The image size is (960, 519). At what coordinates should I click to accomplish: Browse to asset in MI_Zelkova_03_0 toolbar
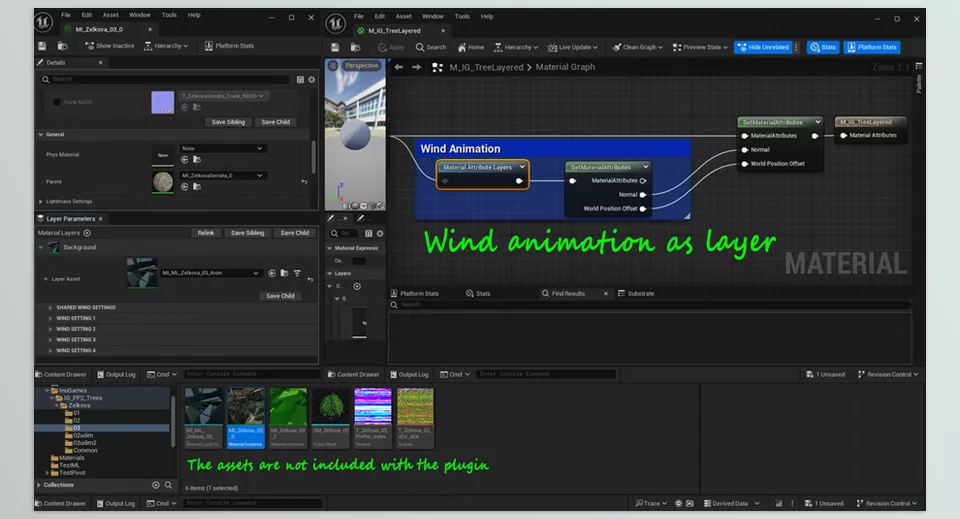click(x=62, y=46)
